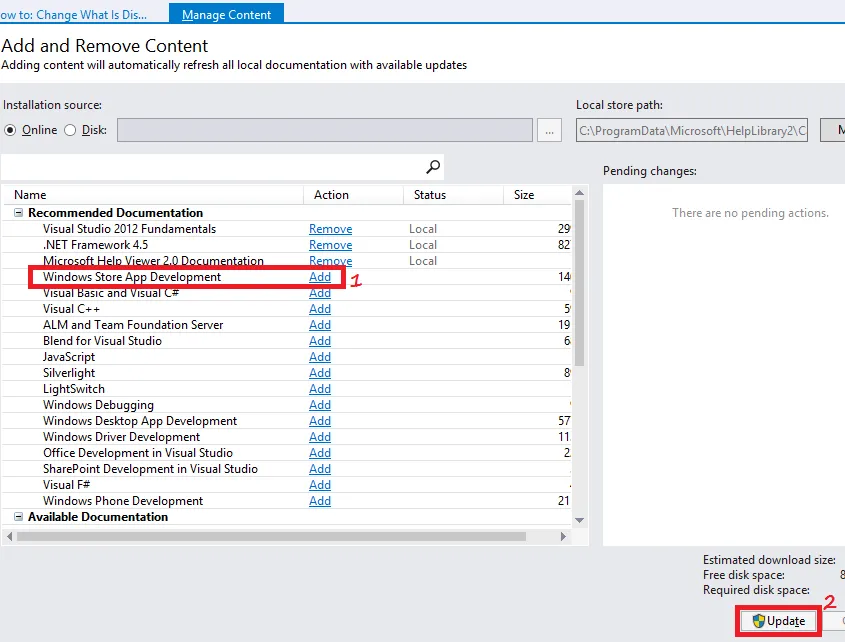Switch to the Manage Content tab
This screenshot has height=642, width=845.
[226, 15]
